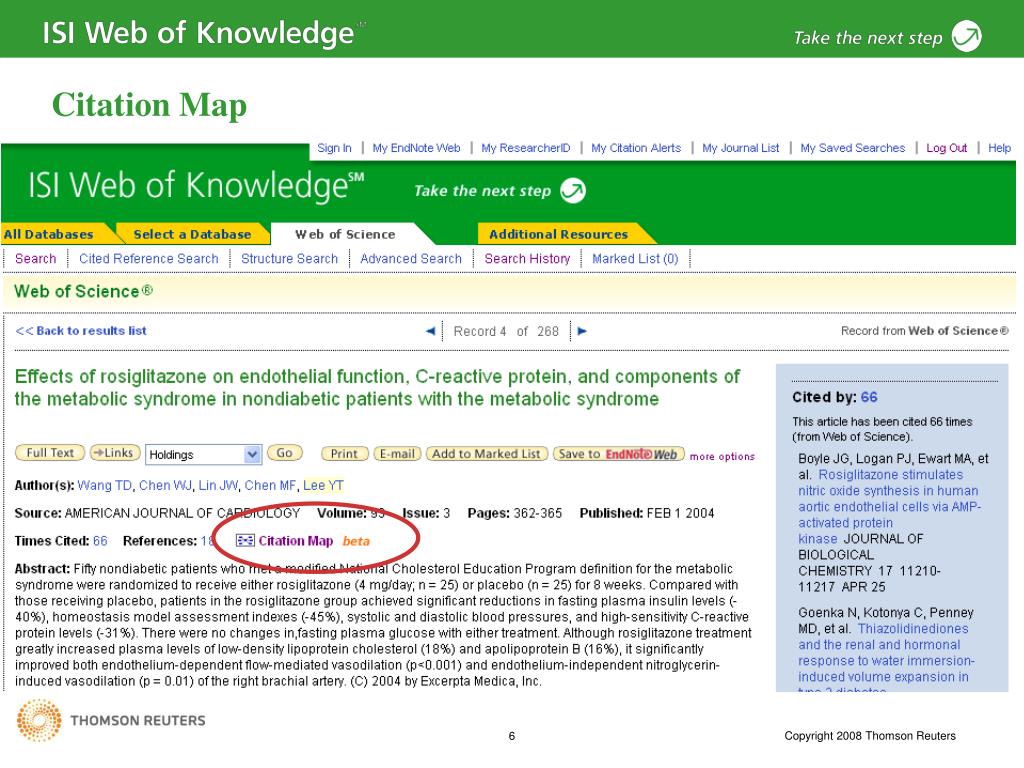Click the Links button
Screen dimensions: 1024x768
pyautogui.click(x=114, y=453)
